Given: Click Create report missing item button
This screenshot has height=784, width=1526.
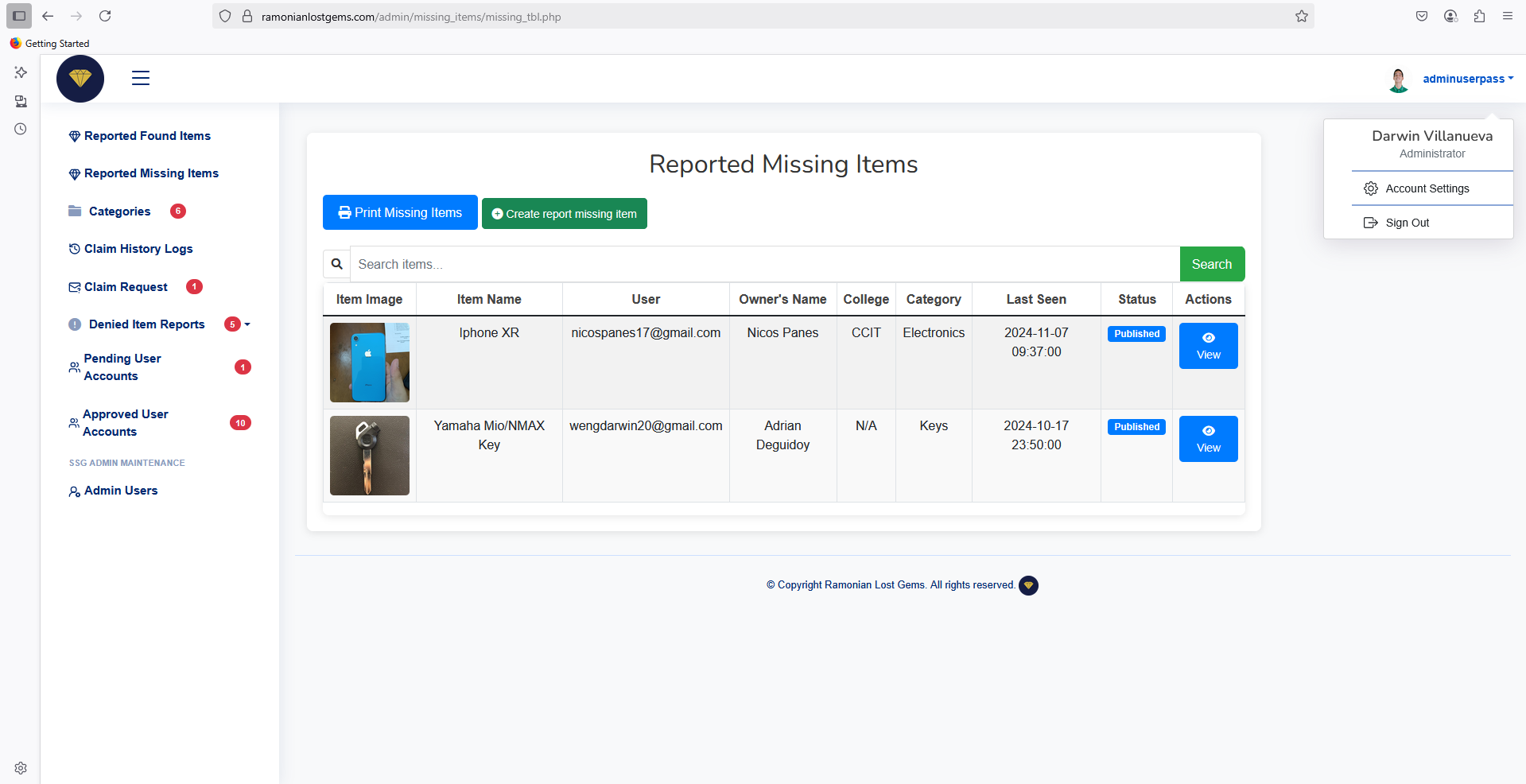Looking at the screenshot, I should coord(564,214).
